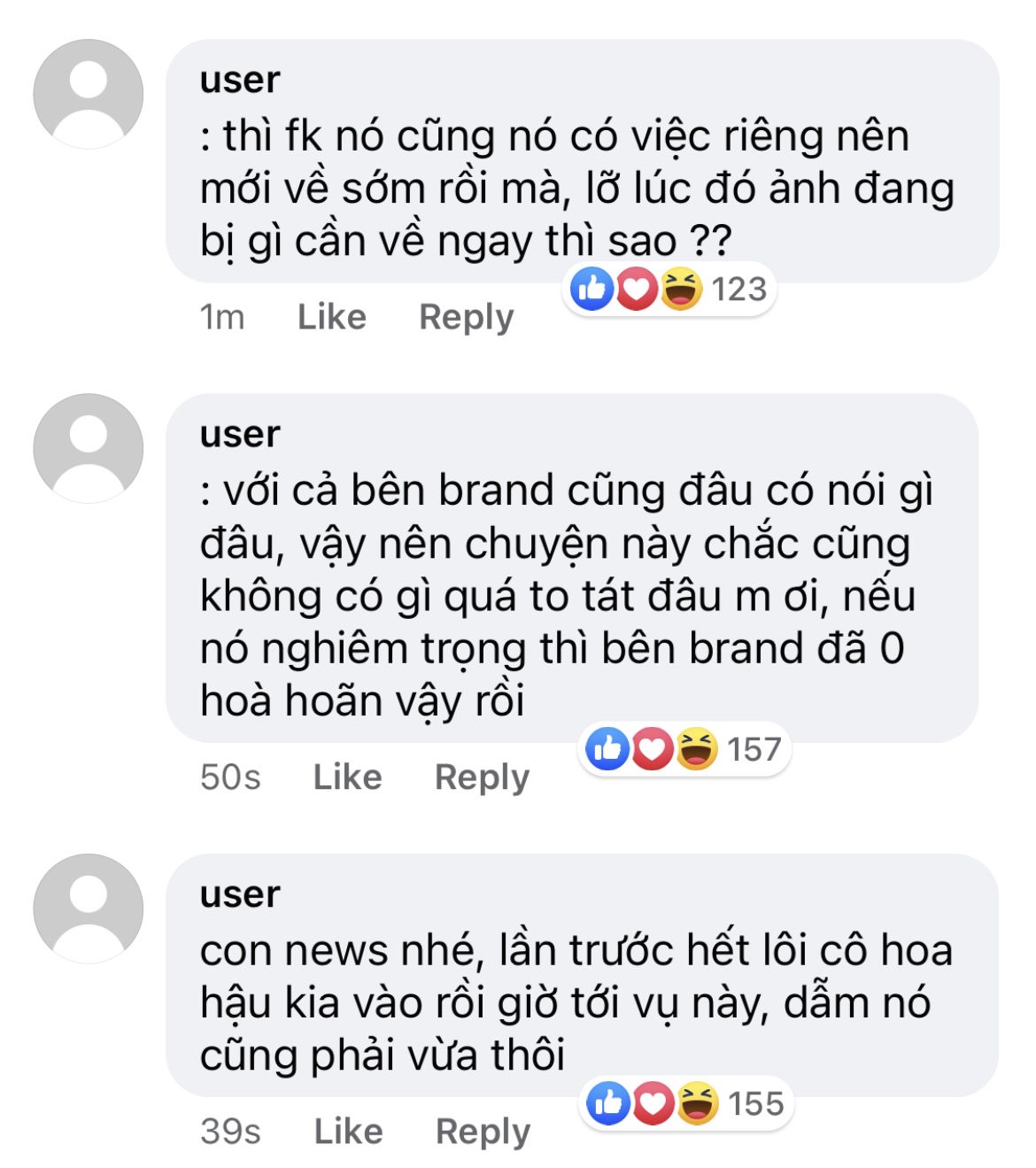Click the thumbs-up reaction icon beside 155
This screenshot has width=1036, height=1168.
[609, 1103]
